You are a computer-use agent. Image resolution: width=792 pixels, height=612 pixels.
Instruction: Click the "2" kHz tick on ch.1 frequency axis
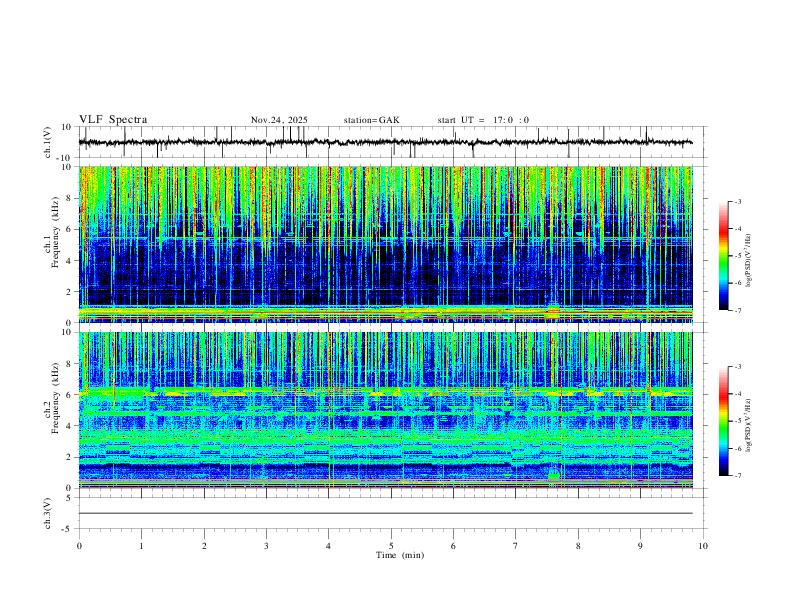pyautogui.click(x=70, y=292)
